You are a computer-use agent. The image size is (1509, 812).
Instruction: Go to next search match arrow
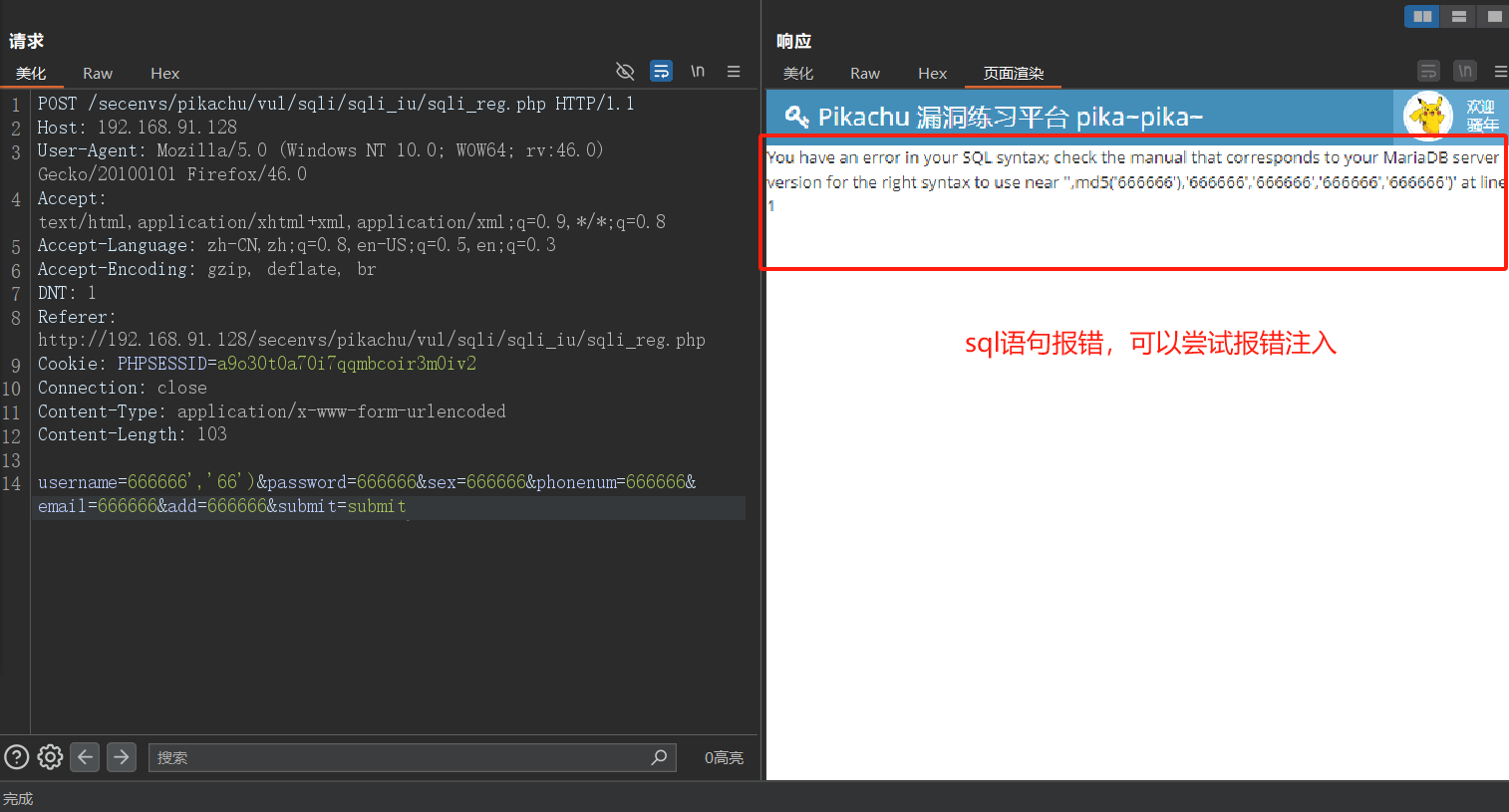click(122, 757)
